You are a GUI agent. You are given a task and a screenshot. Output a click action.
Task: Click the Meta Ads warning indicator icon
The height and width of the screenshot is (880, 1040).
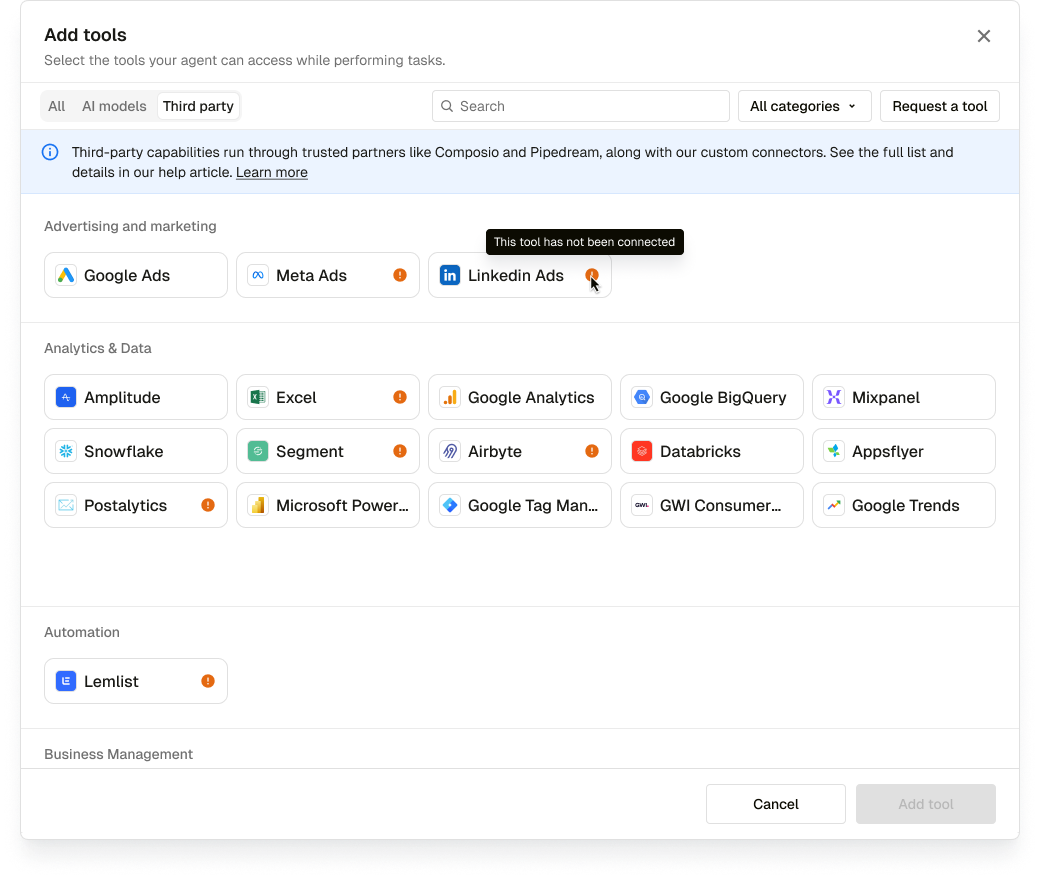click(400, 275)
